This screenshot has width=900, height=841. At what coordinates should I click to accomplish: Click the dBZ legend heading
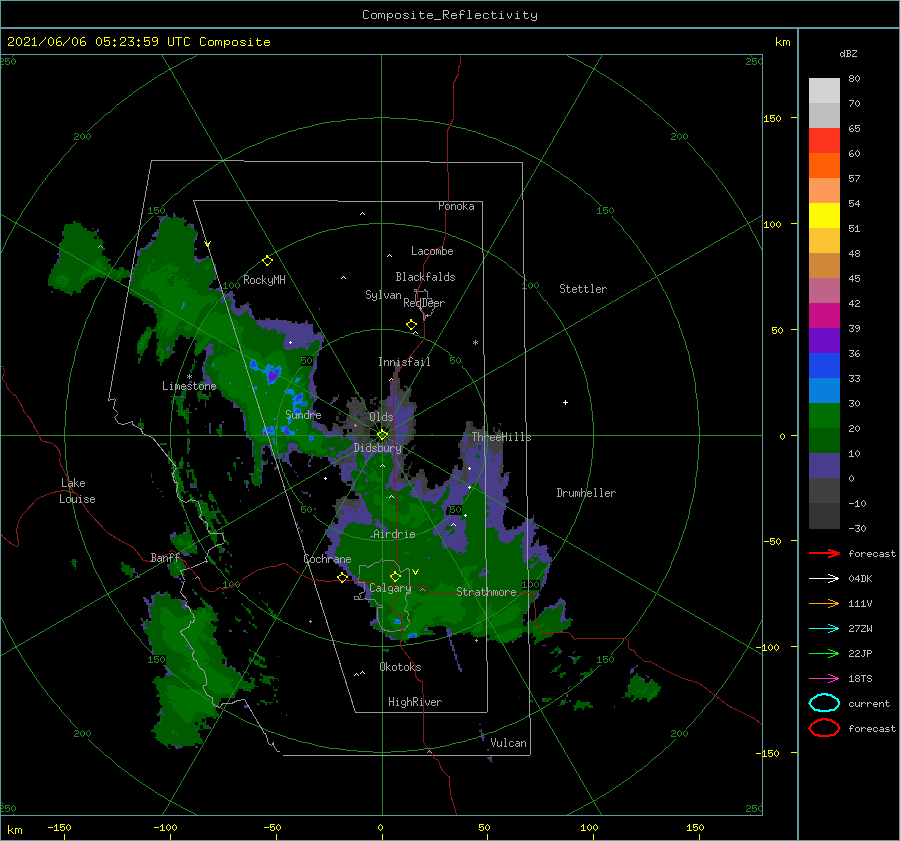[x=848, y=53]
